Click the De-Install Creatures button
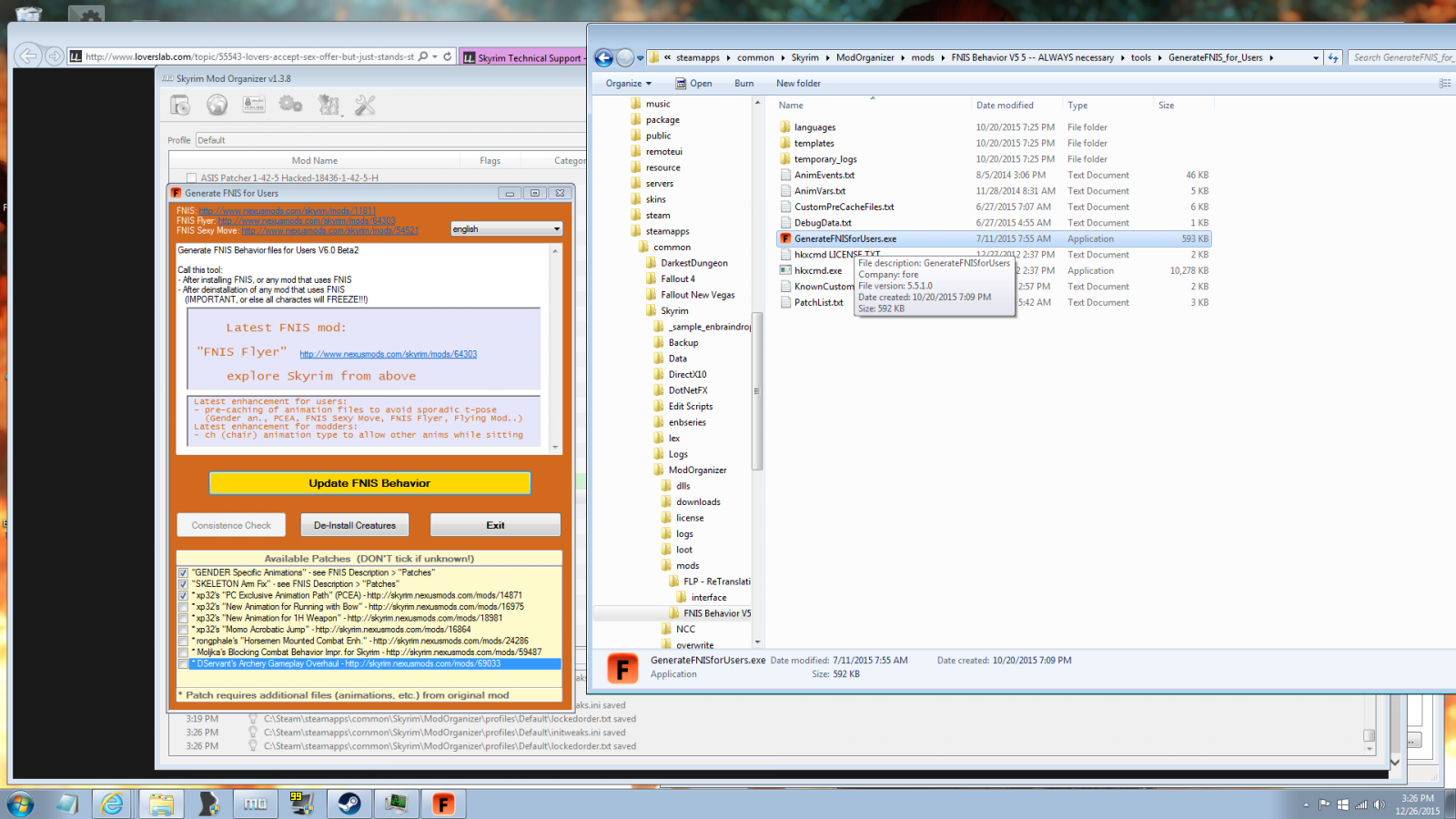 pyautogui.click(x=355, y=525)
